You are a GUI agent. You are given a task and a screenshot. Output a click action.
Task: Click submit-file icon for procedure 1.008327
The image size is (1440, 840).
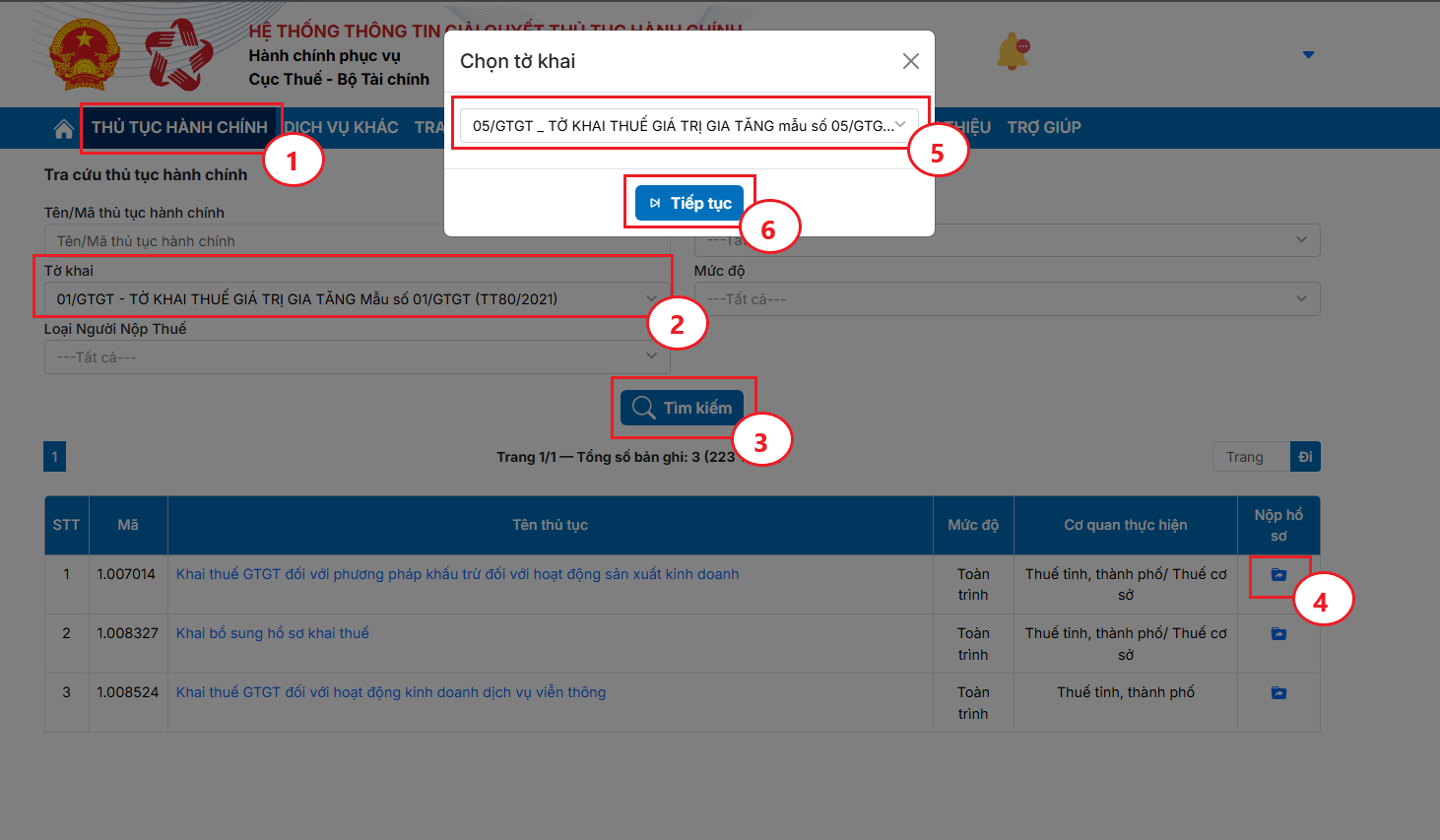click(1278, 634)
